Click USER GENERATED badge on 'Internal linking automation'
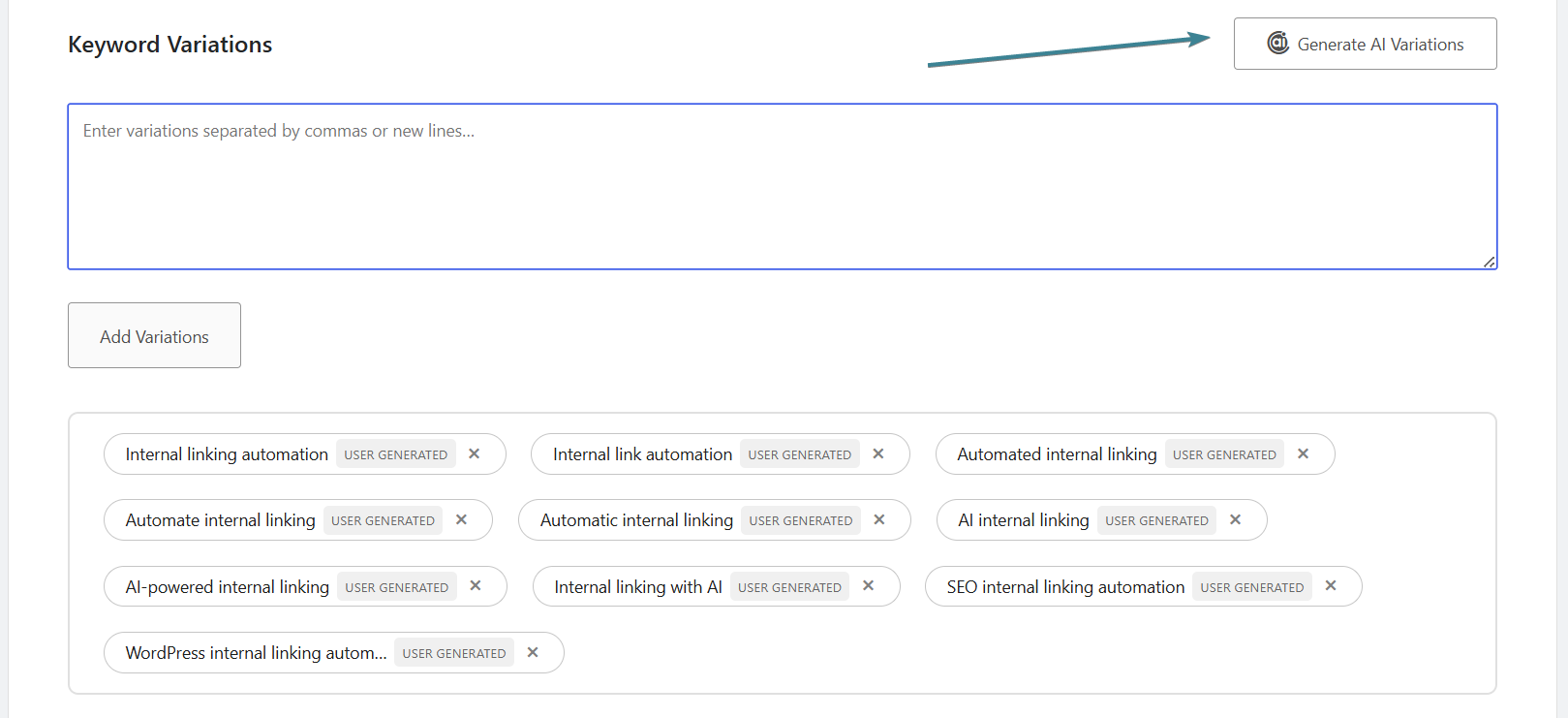 click(x=396, y=454)
